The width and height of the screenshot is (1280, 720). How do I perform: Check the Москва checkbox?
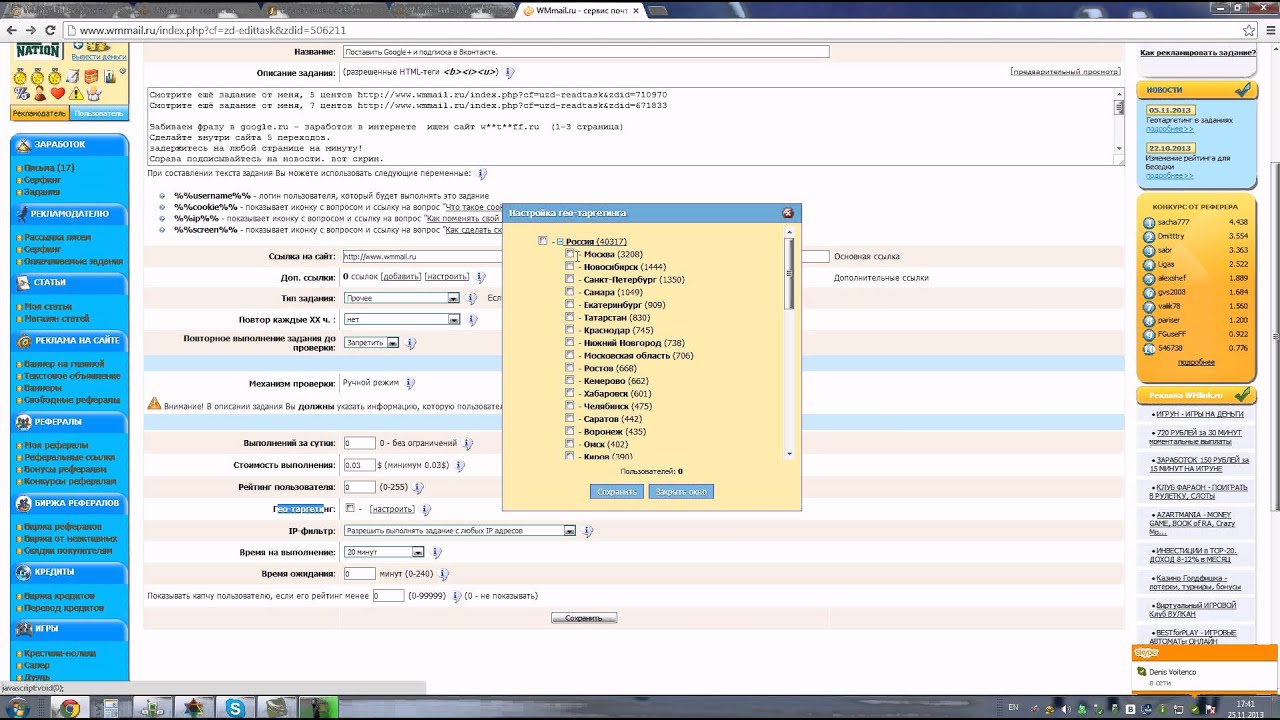pos(570,254)
